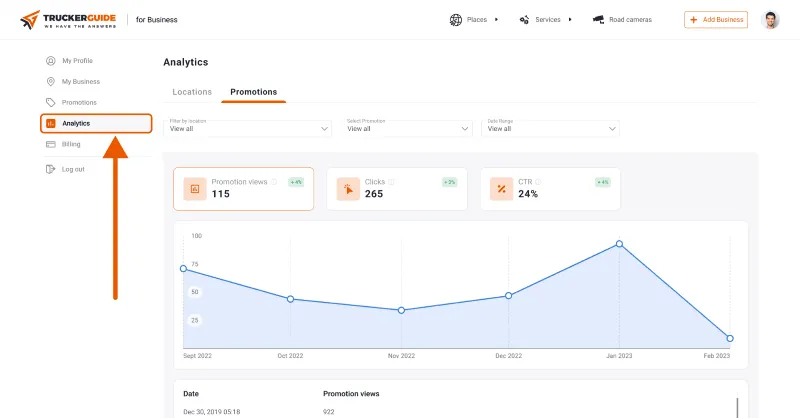Click the Date column header

[191, 394]
